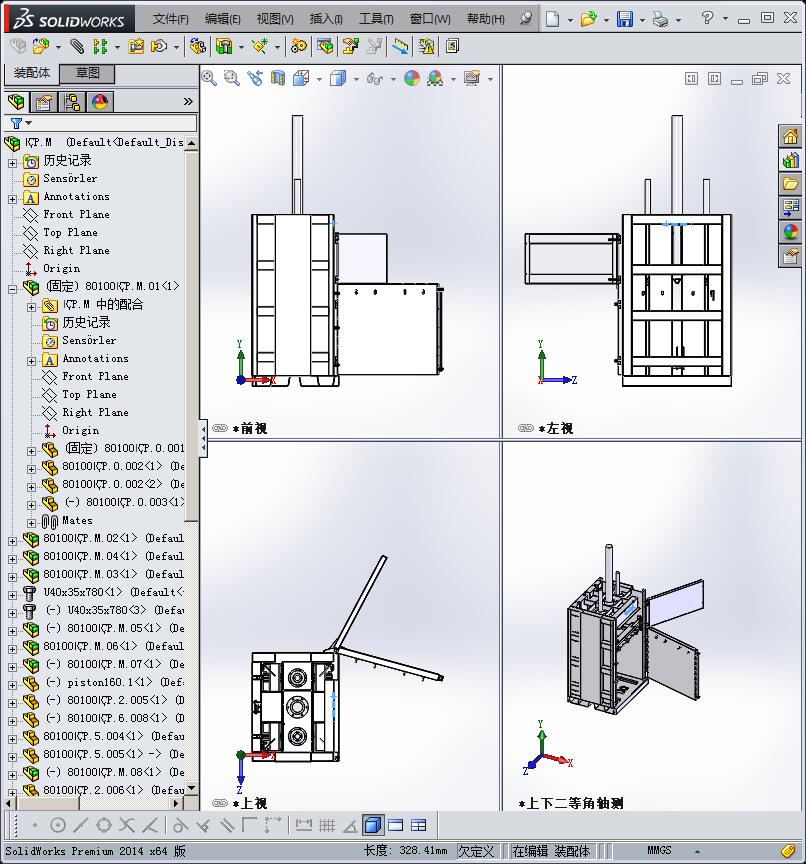The height and width of the screenshot is (864, 806).
Task: Click the Mate paperclip toolbar icon
Action: pyautogui.click(x=77, y=46)
